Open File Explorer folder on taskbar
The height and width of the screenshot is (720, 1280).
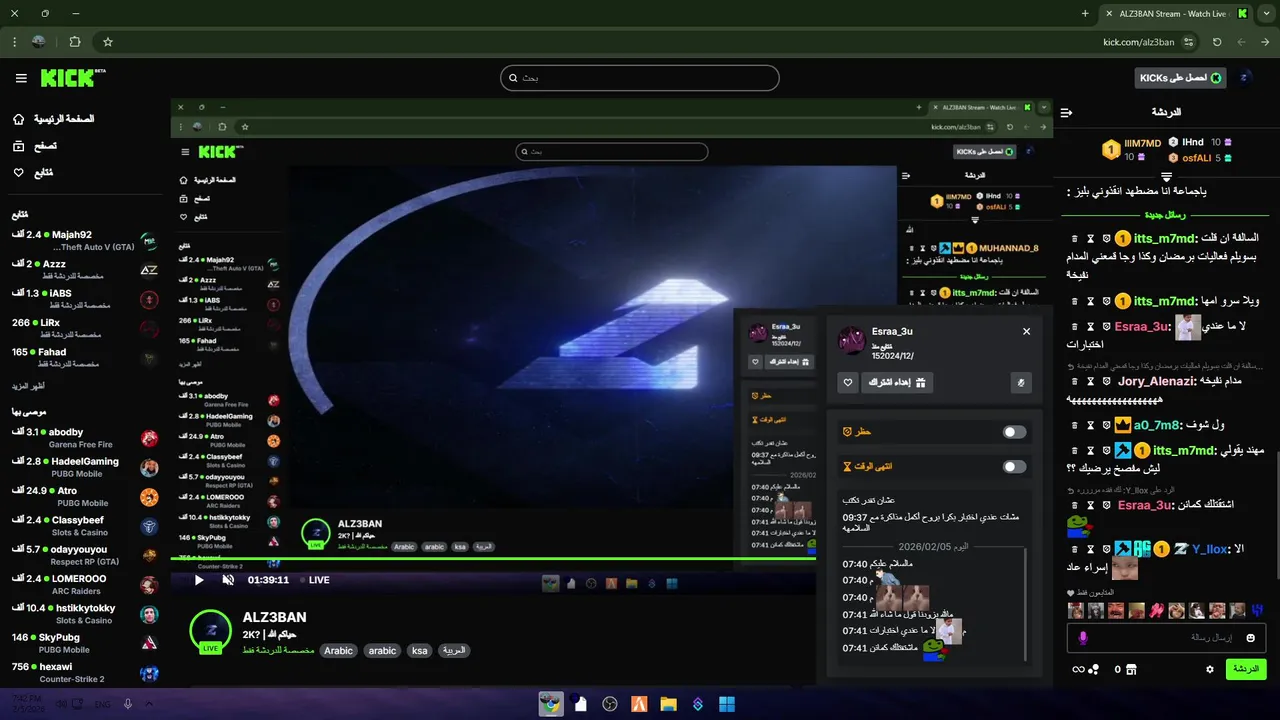668,704
